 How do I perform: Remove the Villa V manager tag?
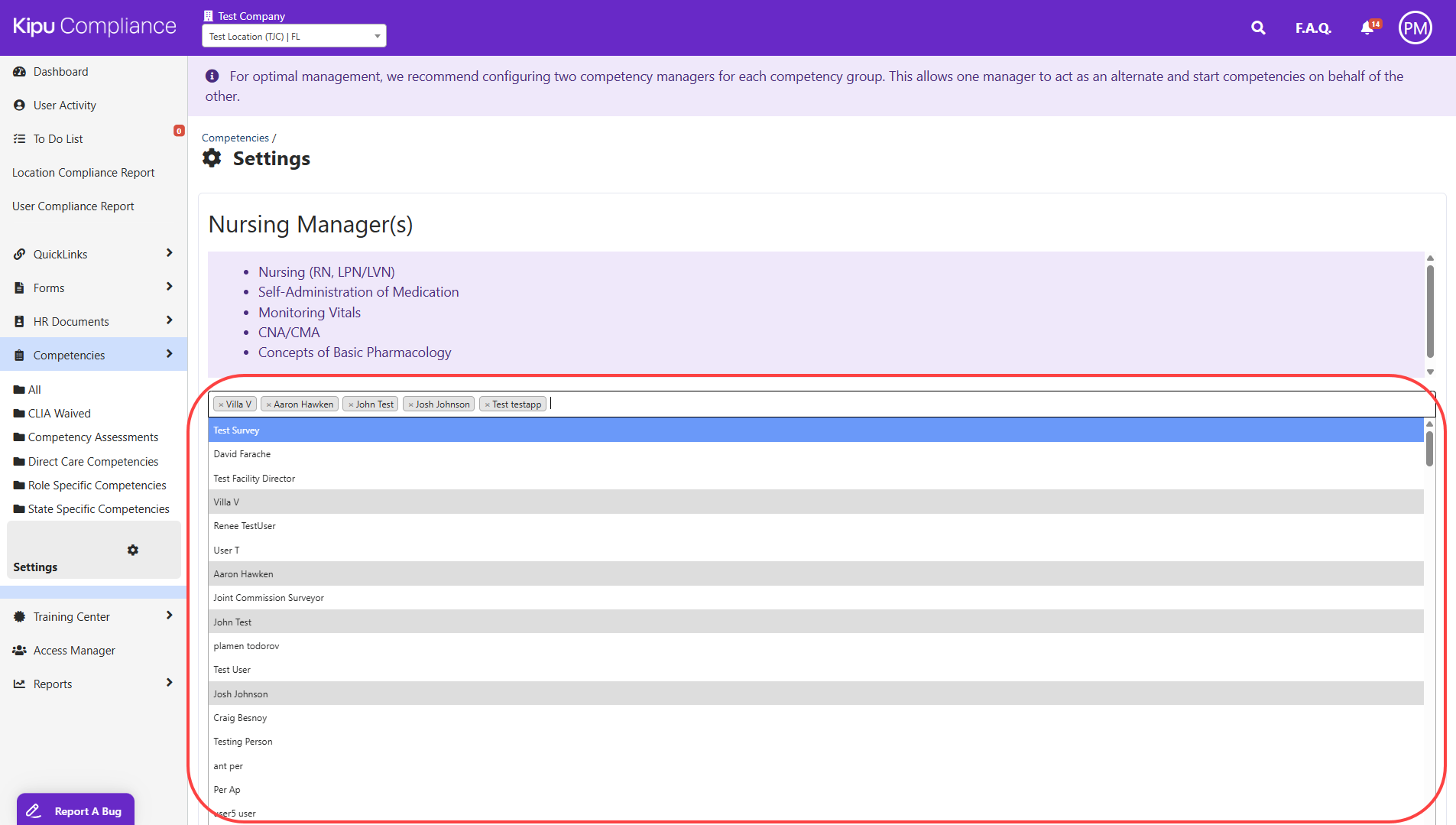point(221,404)
